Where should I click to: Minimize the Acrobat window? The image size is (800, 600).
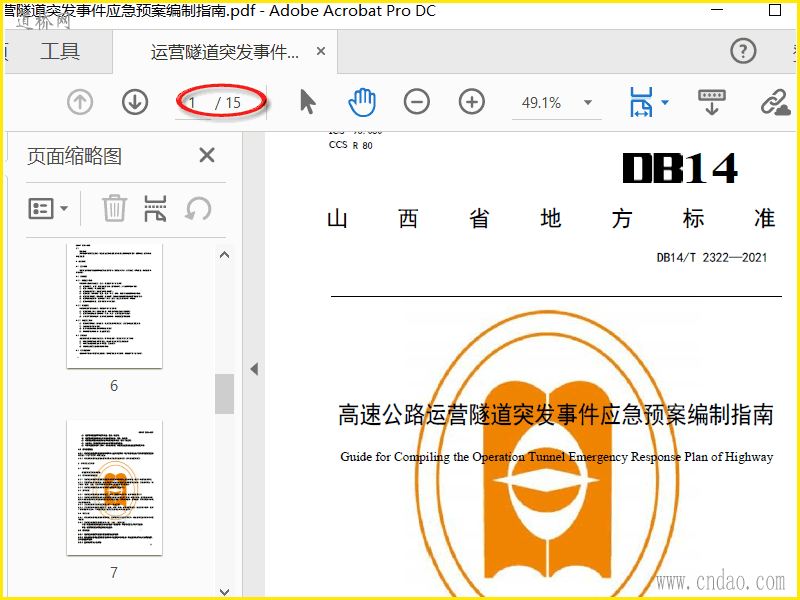tap(717, 10)
